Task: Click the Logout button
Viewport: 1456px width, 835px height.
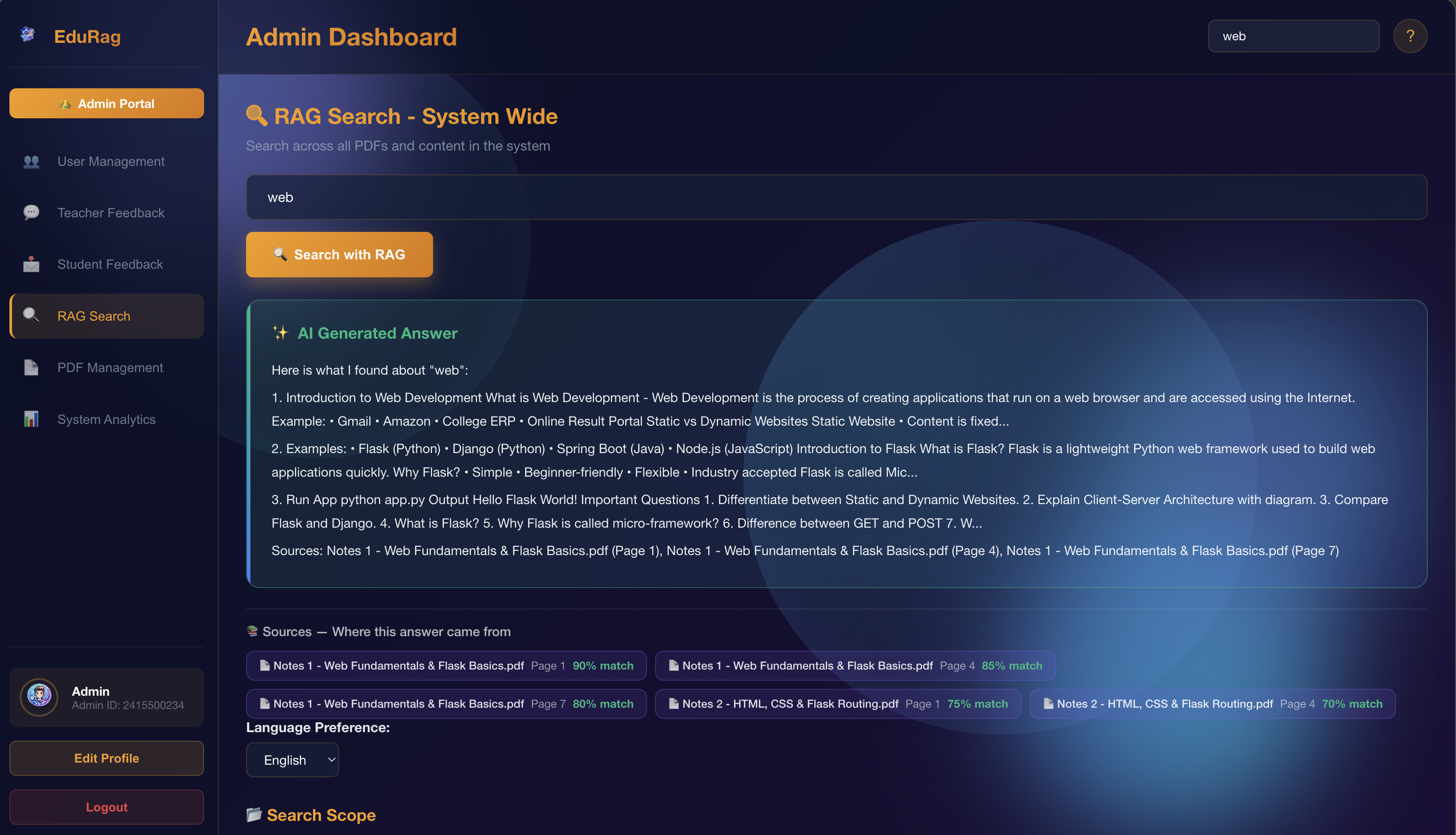Action: (107, 807)
